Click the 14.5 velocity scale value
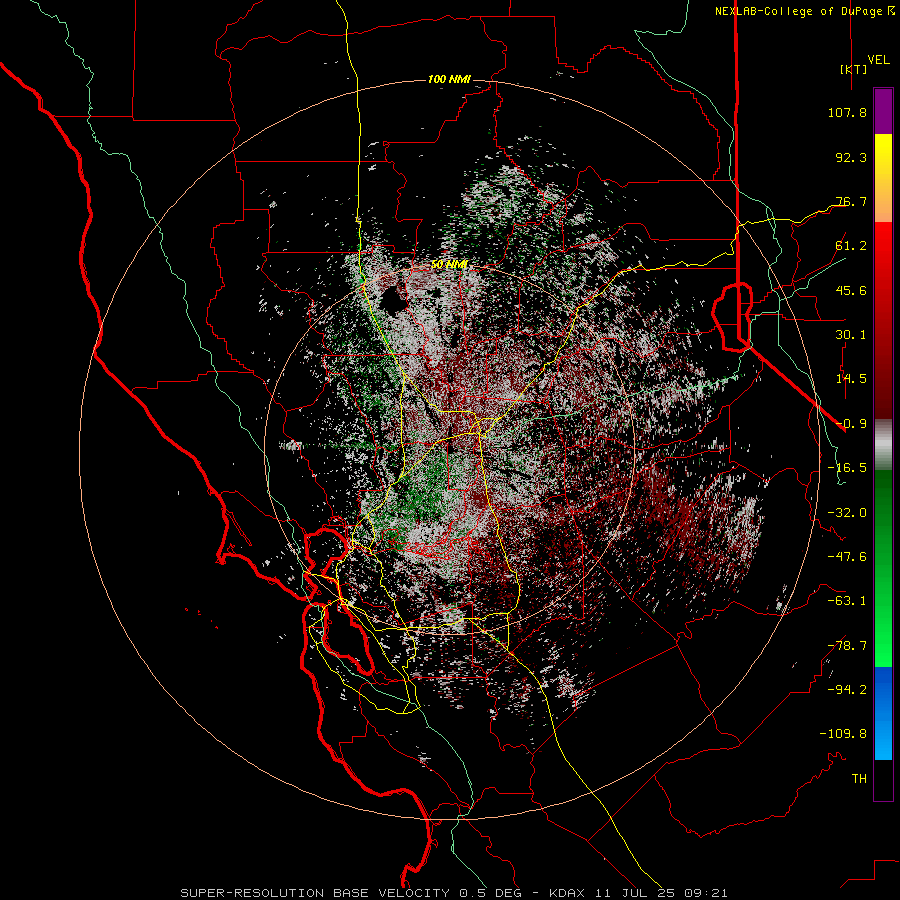 pyautogui.click(x=851, y=379)
